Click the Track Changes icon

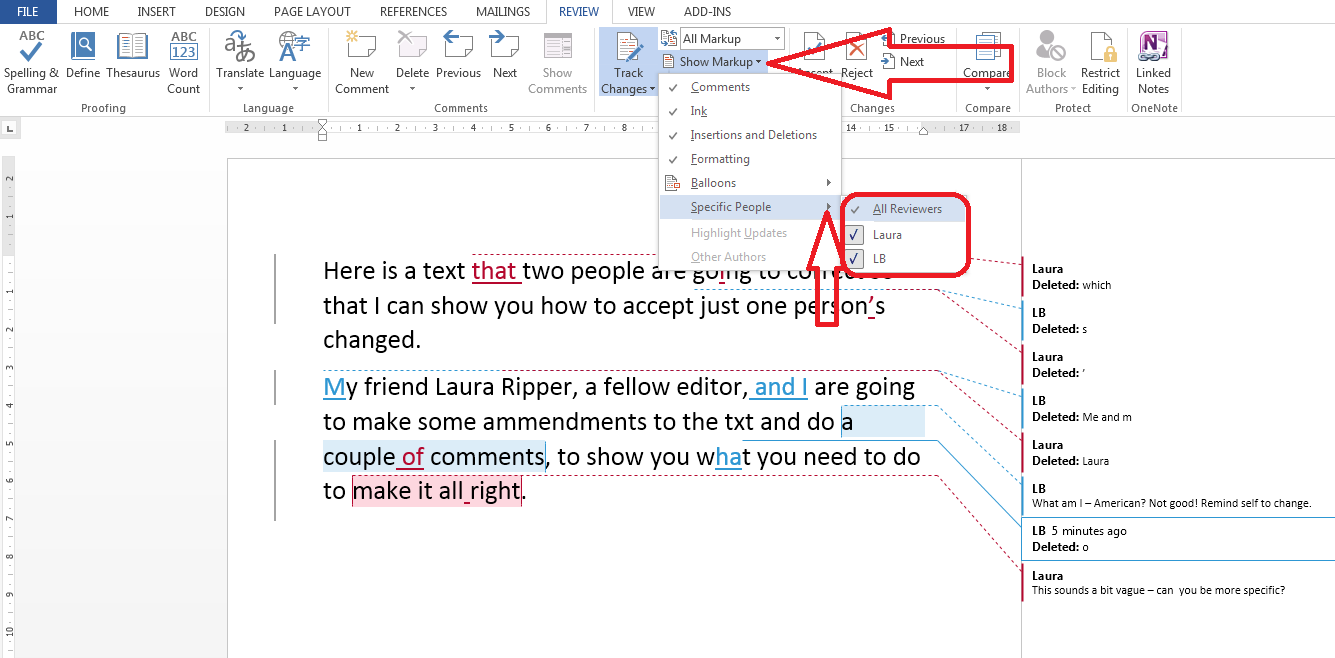tap(629, 60)
